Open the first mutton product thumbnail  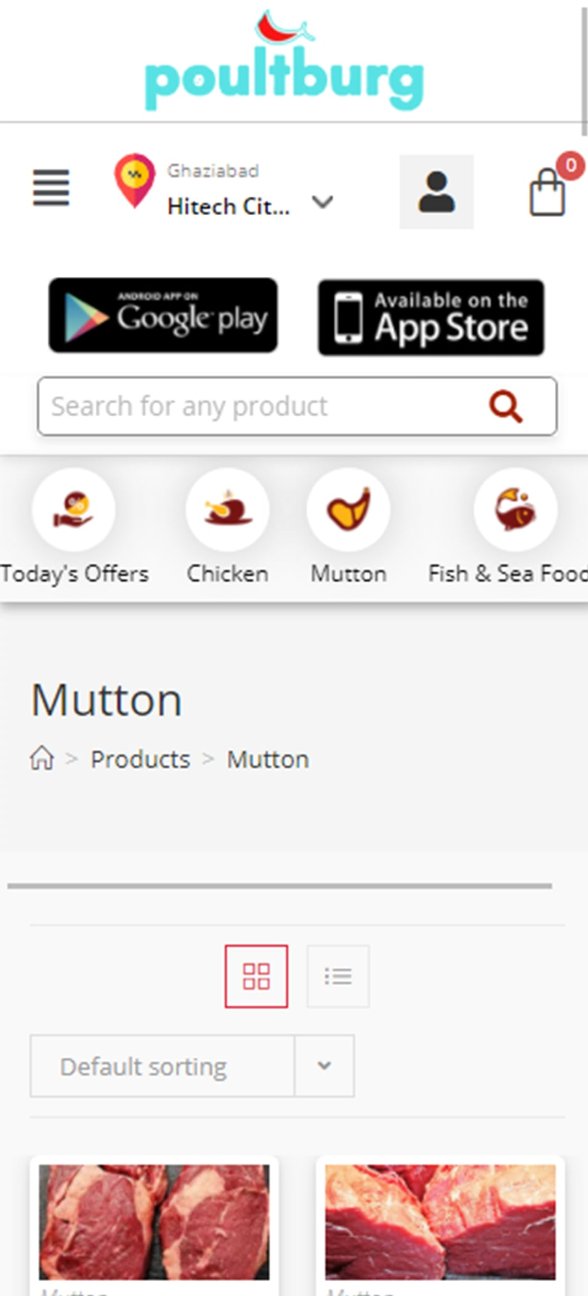[x=154, y=1222]
